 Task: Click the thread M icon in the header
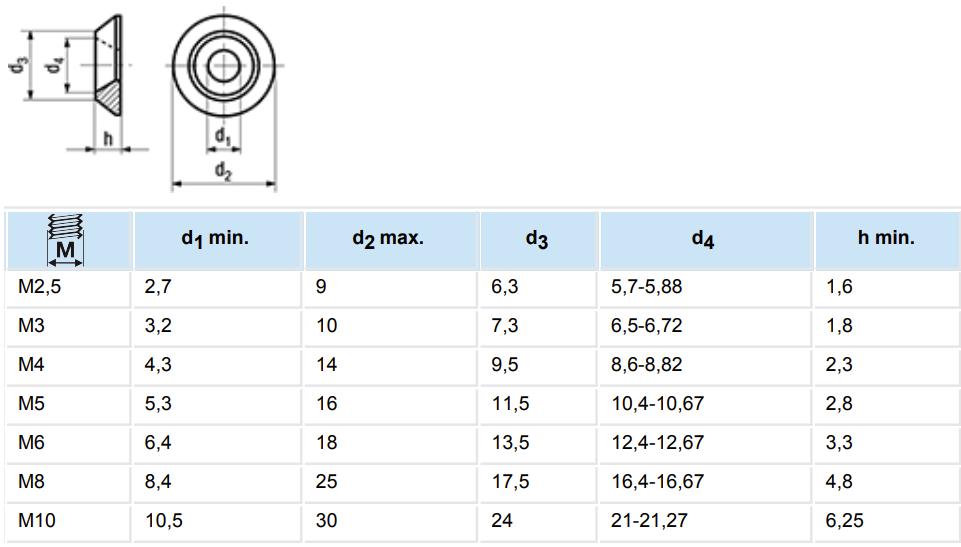tap(66, 240)
